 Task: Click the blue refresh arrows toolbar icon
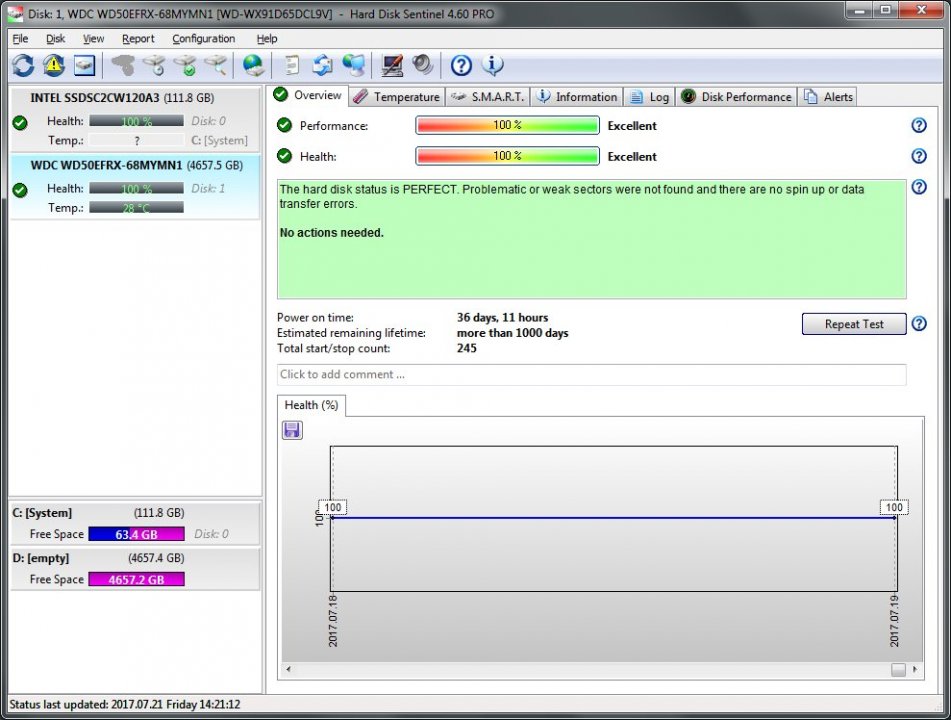click(x=23, y=65)
